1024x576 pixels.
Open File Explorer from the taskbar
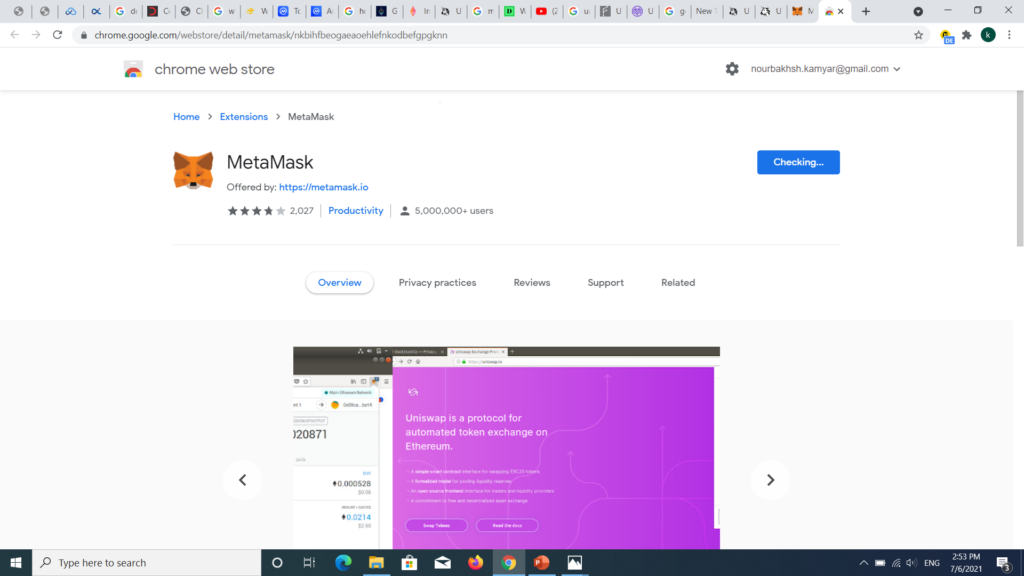(x=376, y=562)
